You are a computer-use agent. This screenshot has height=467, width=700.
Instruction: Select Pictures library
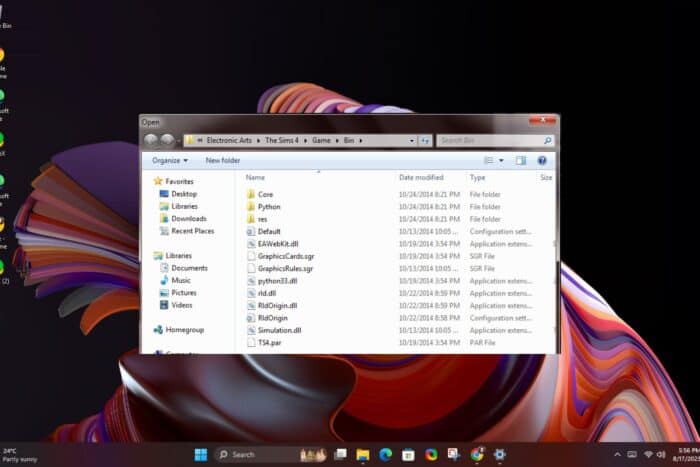pos(184,292)
